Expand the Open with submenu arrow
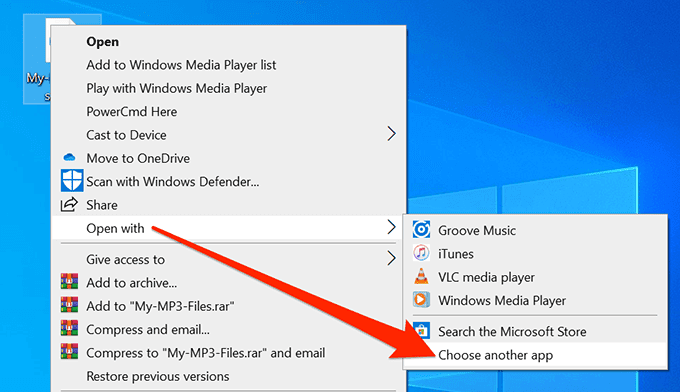 pyautogui.click(x=391, y=227)
